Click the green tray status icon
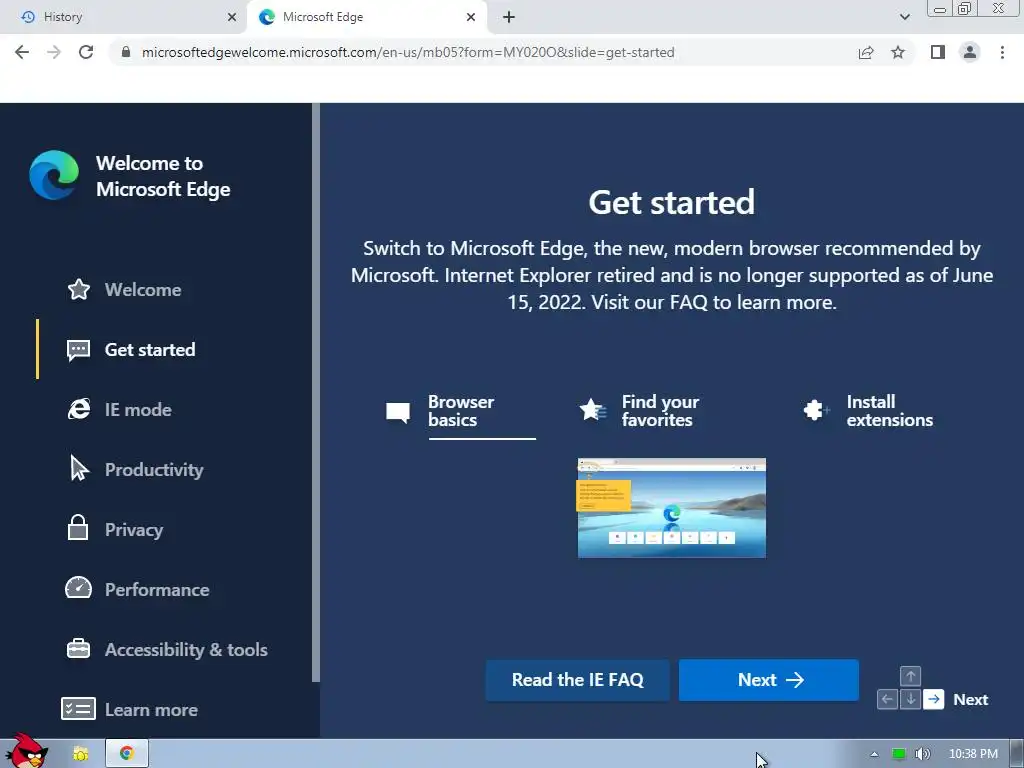 point(899,754)
